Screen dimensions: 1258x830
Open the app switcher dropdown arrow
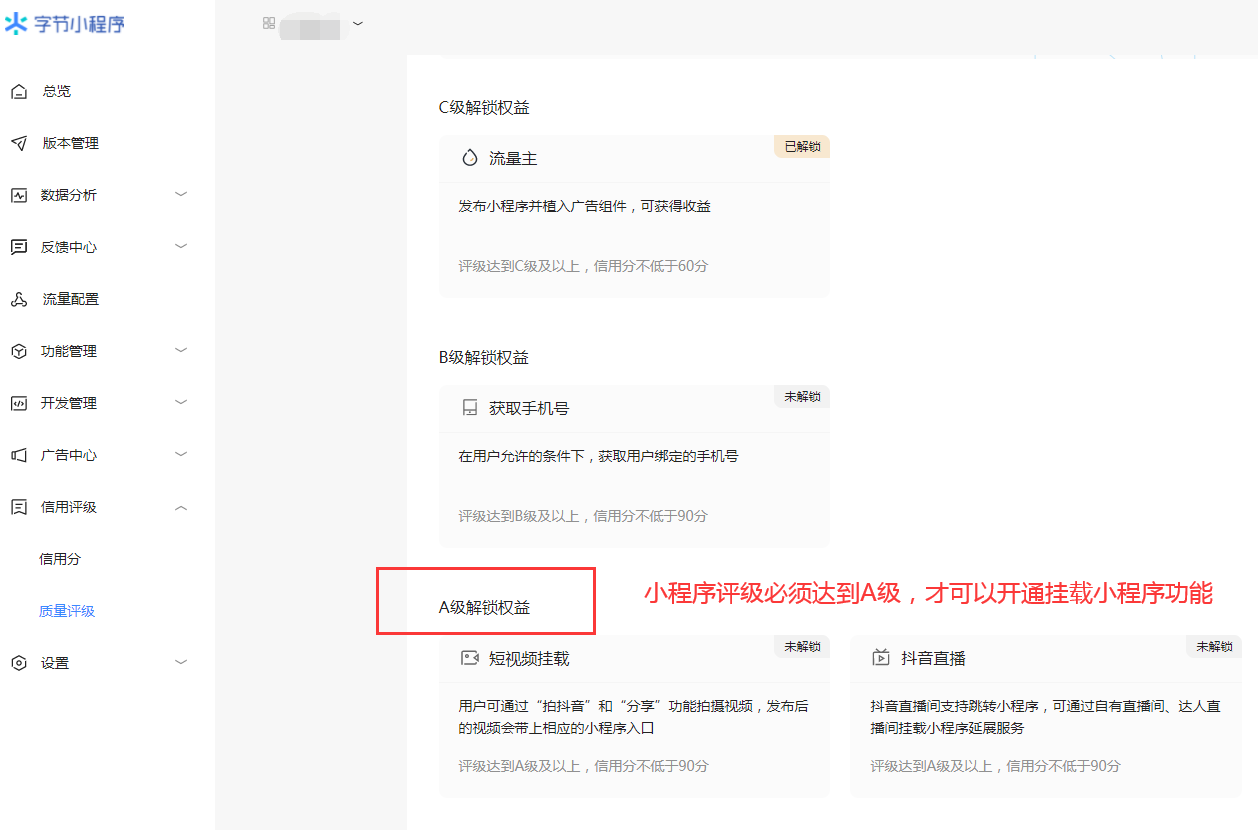click(358, 23)
